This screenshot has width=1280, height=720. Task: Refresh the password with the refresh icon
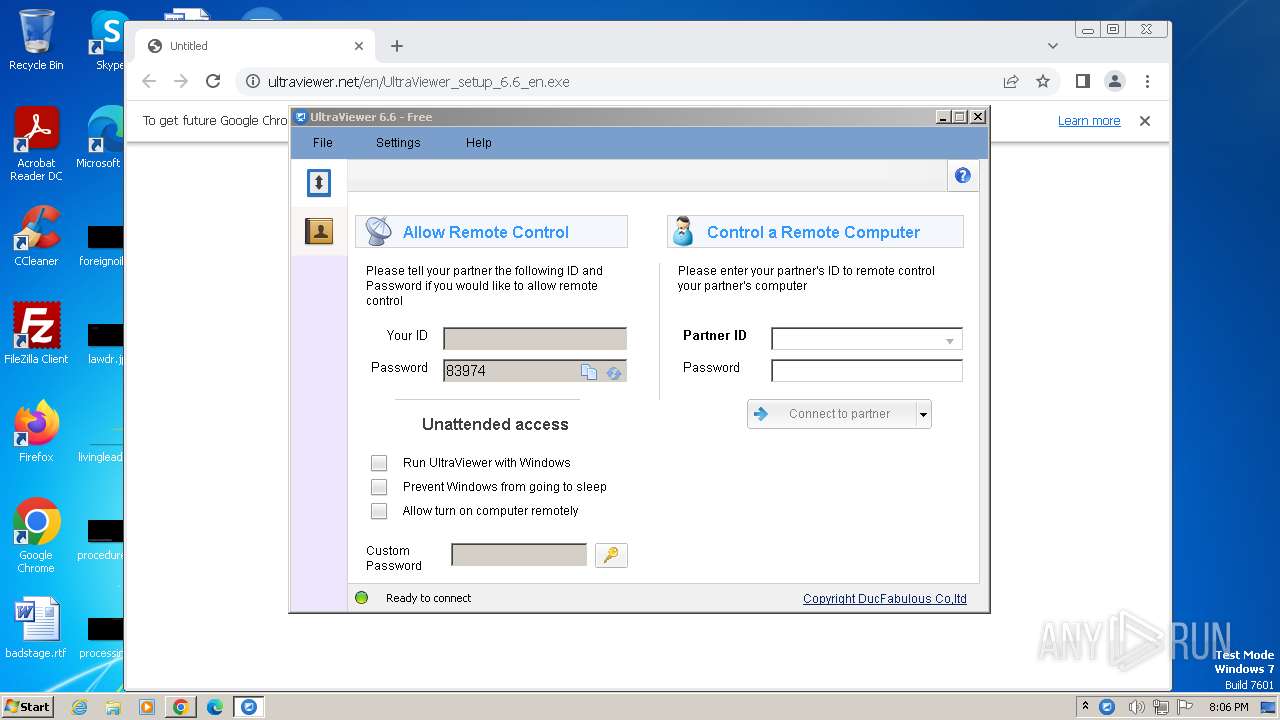point(614,372)
